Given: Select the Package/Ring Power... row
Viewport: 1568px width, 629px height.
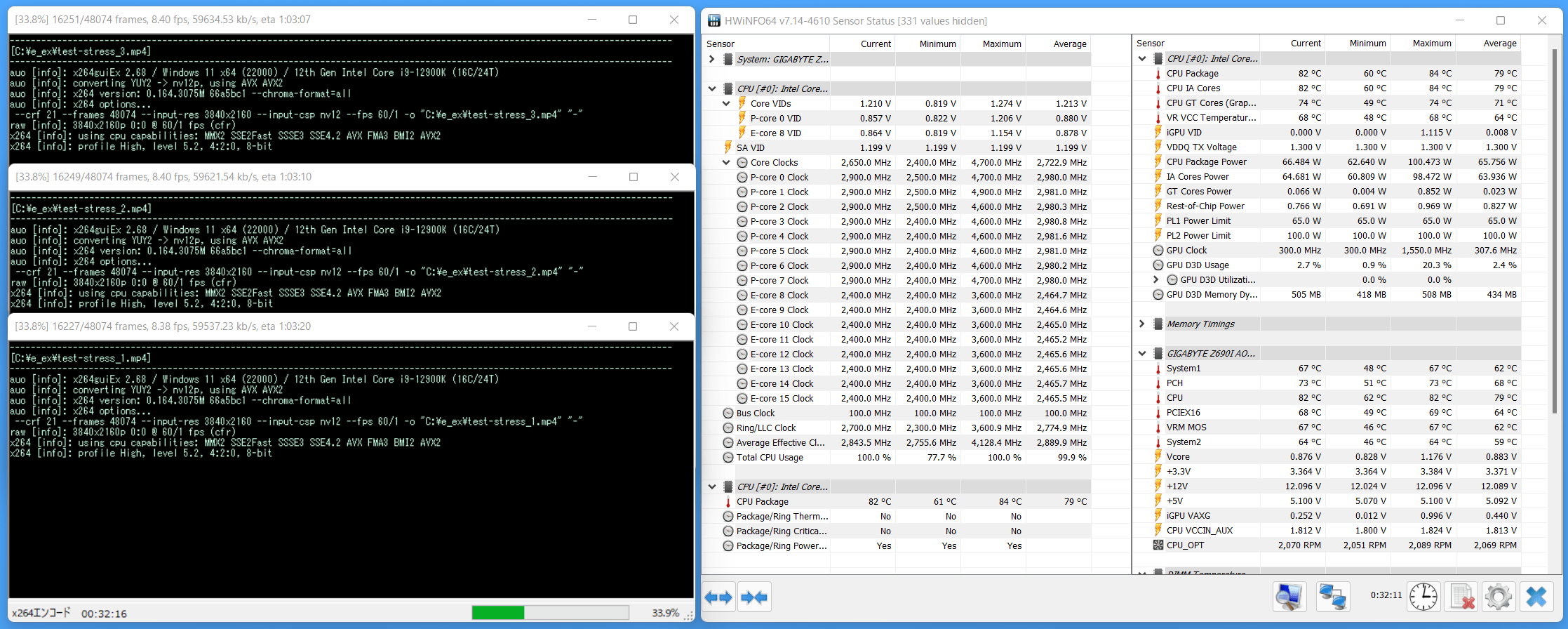Looking at the screenshot, I should click(897, 545).
